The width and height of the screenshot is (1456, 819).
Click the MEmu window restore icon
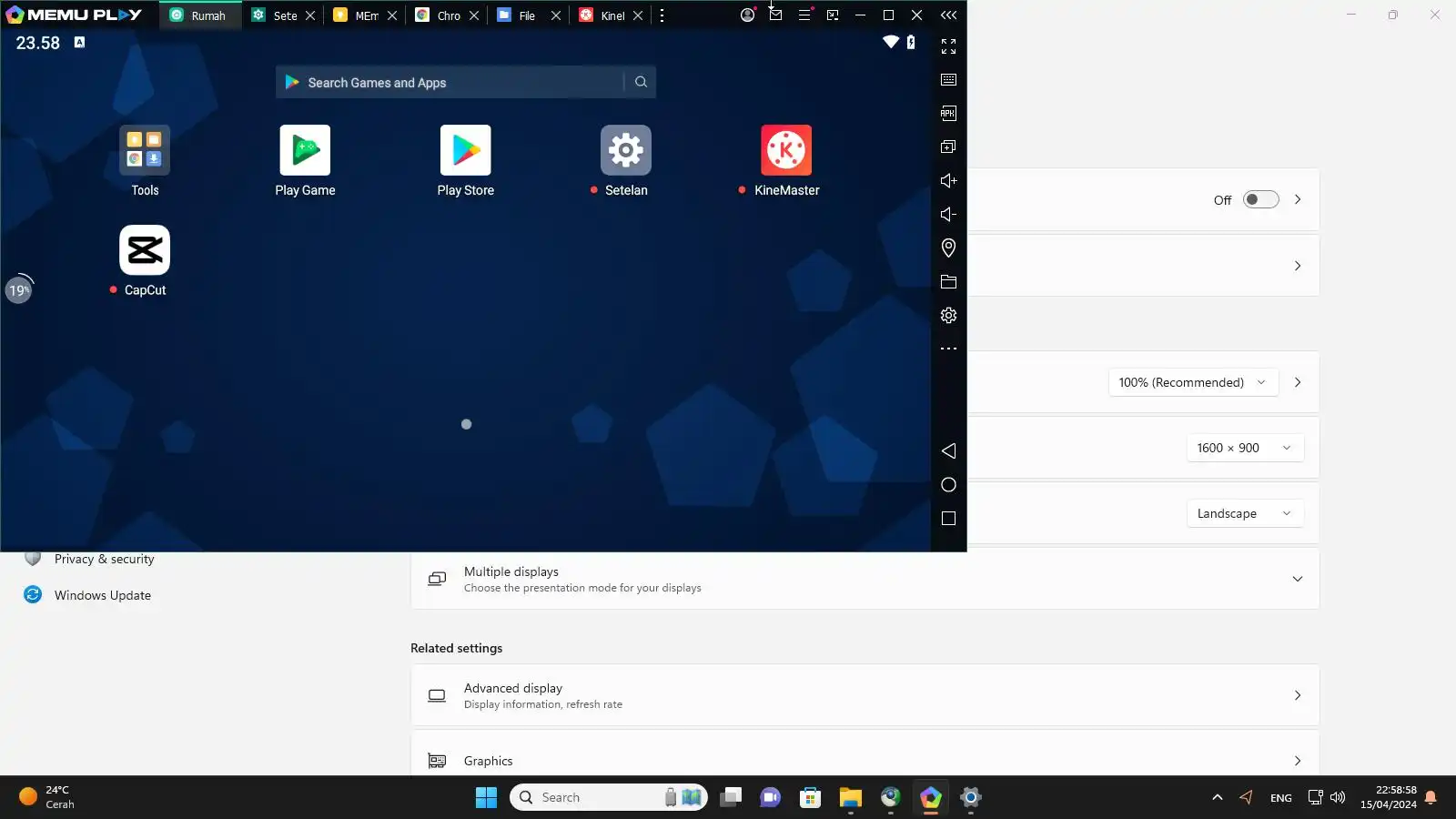(x=888, y=15)
